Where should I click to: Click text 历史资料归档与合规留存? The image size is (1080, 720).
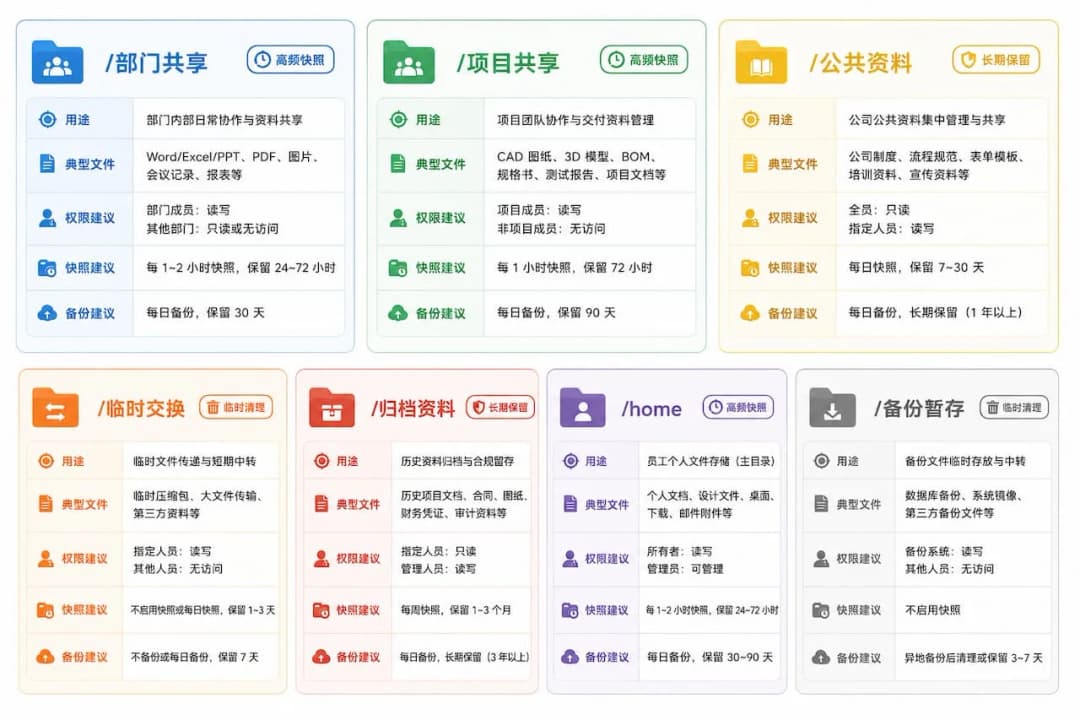point(457,461)
